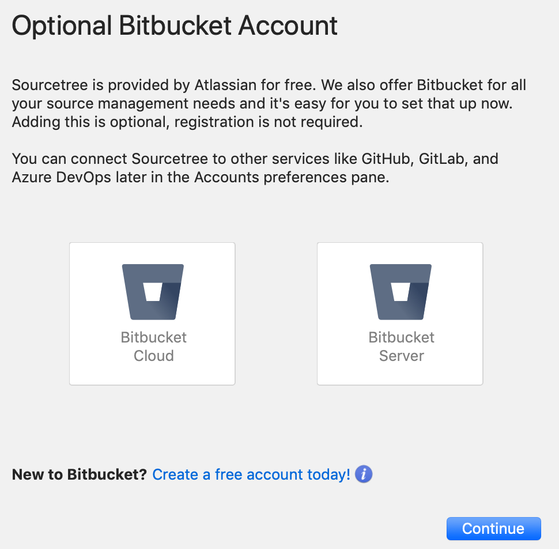Click the 'Bitbucket Cloud' label text
The width and height of the screenshot is (559, 549).
point(154,347)
